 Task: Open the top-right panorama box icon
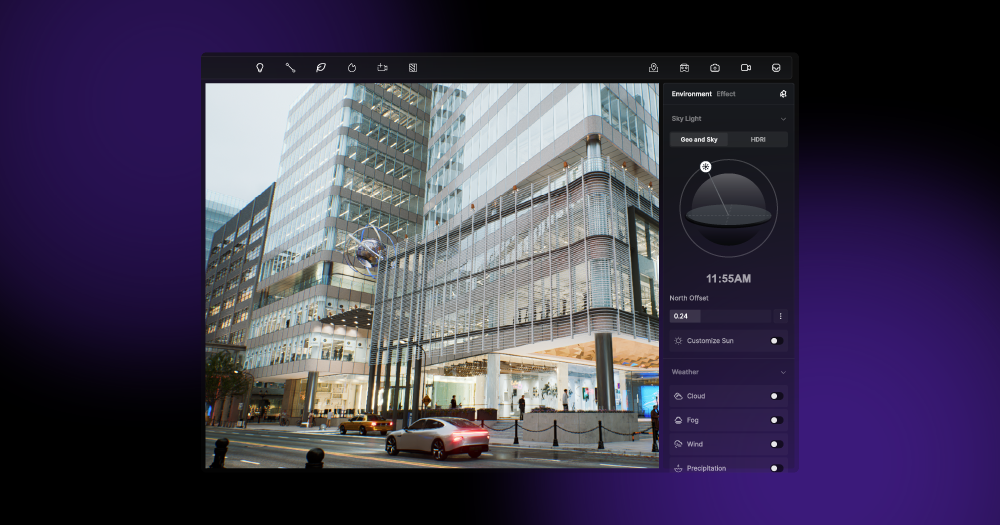click(776, 68)
